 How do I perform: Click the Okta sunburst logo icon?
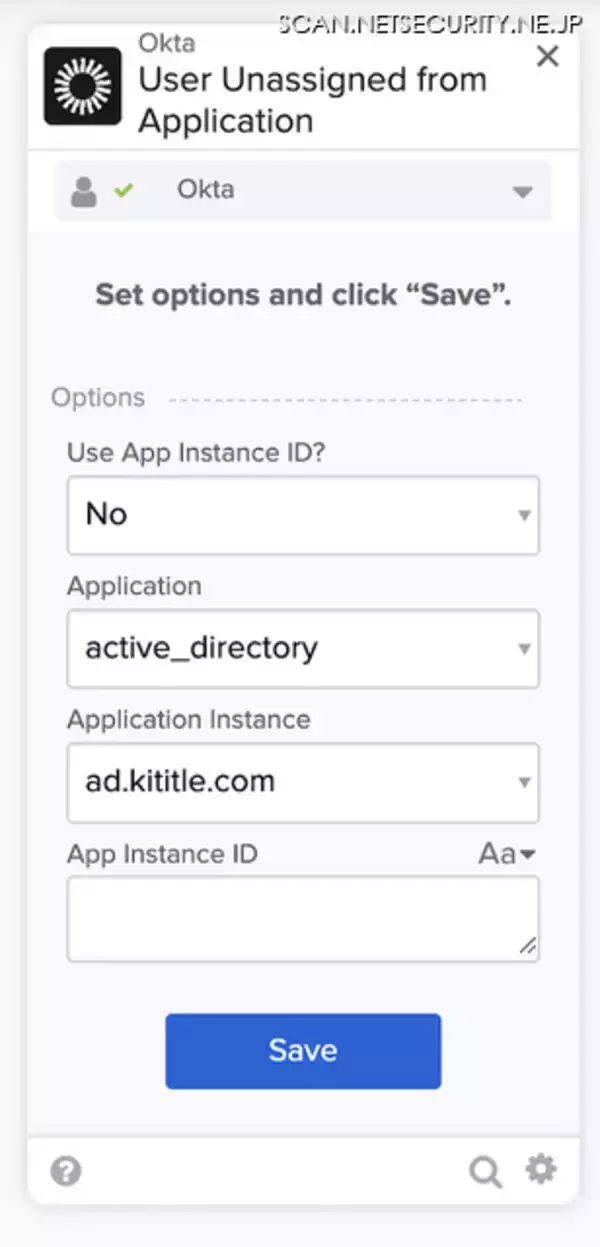pyautogui.click(x=83, y=86)
